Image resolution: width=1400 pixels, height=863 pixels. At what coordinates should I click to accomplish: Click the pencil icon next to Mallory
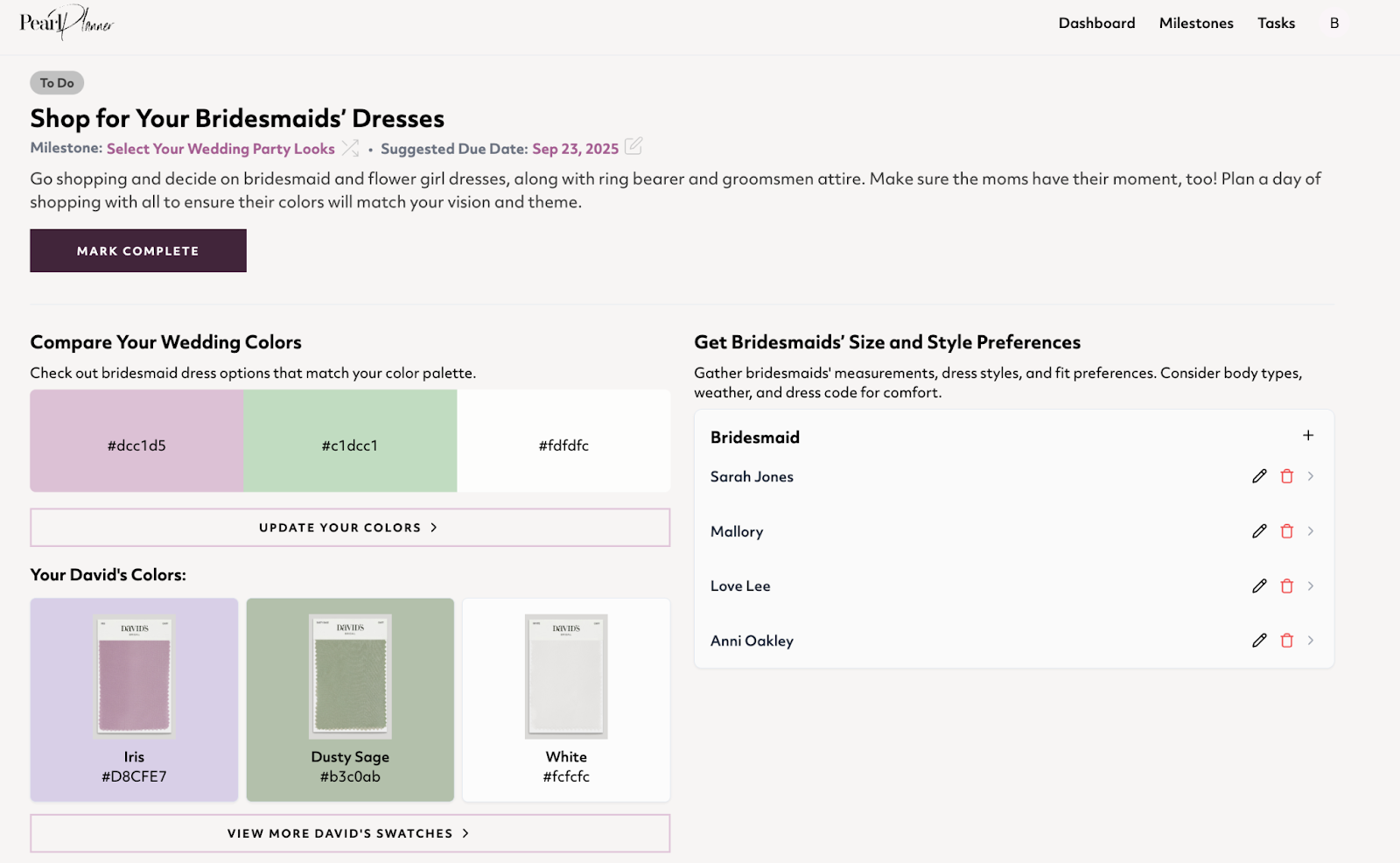1259,531
